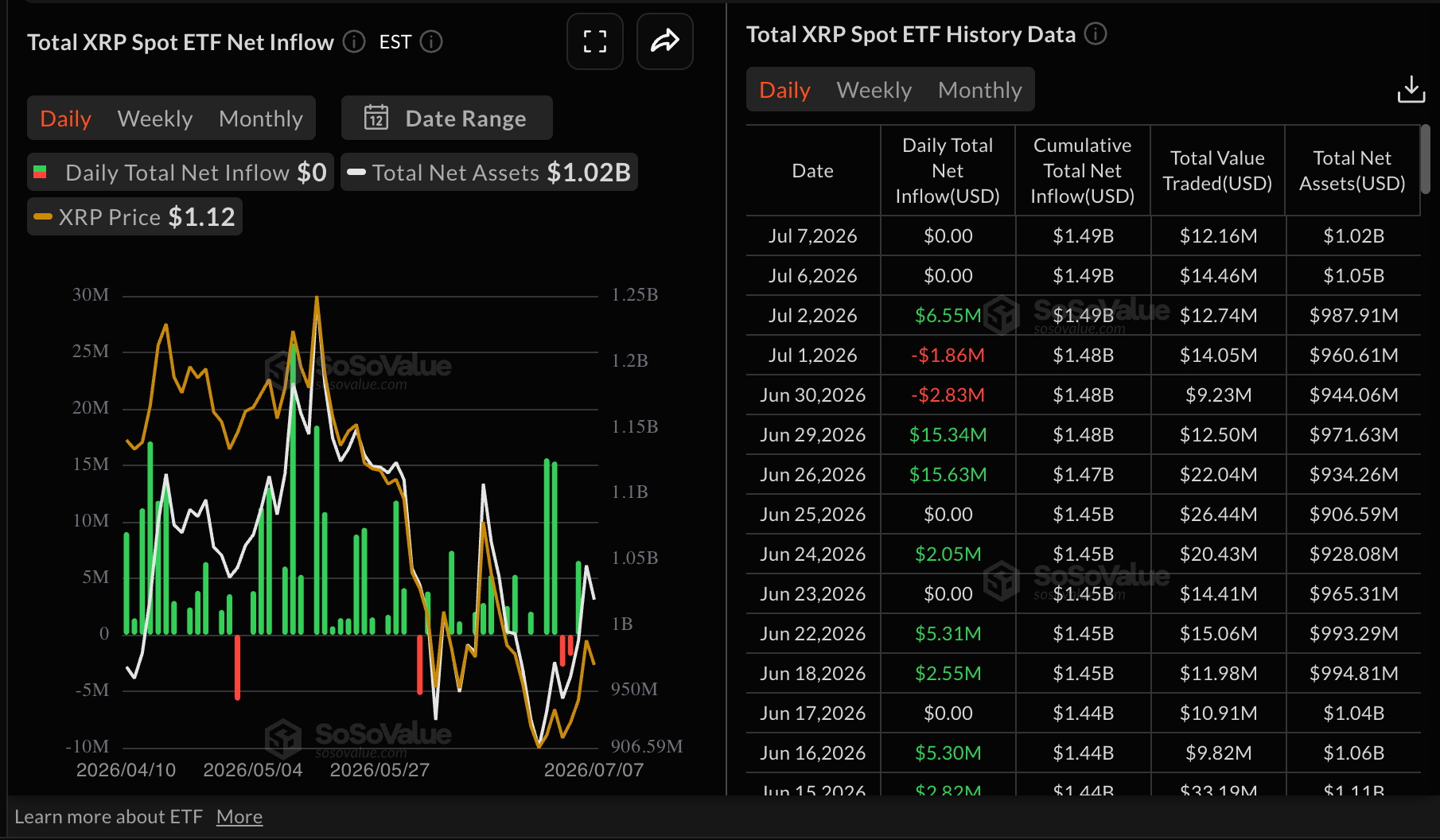The image size is (1440, 840).
Task: Click the 906.59M right axis label
Action: 647,746
